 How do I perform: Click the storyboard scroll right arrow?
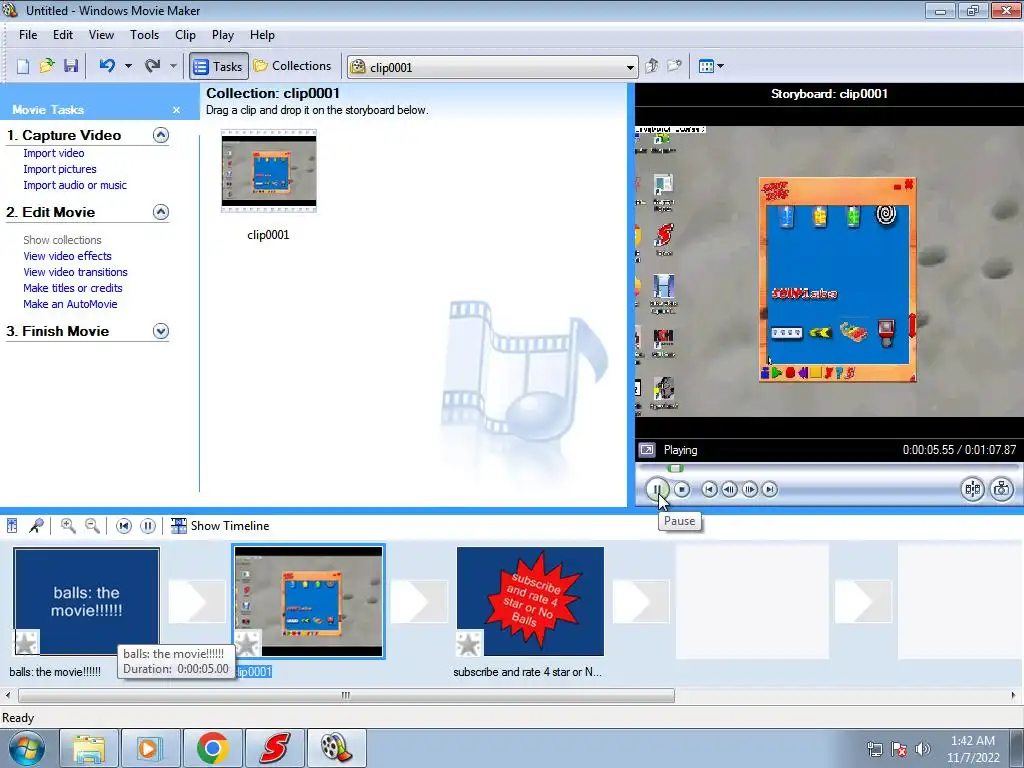[x=1014, y=696]
